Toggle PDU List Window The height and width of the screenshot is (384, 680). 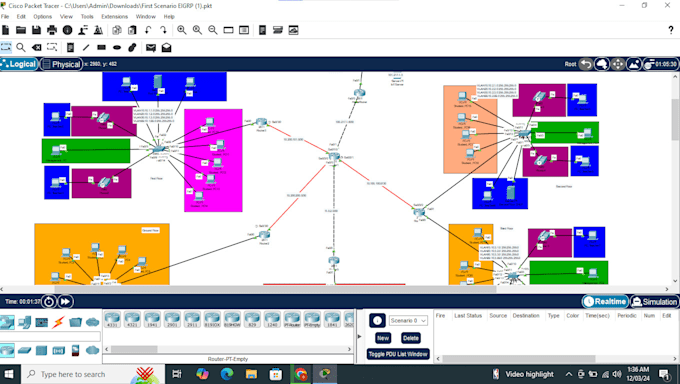(x=398, y=354)
